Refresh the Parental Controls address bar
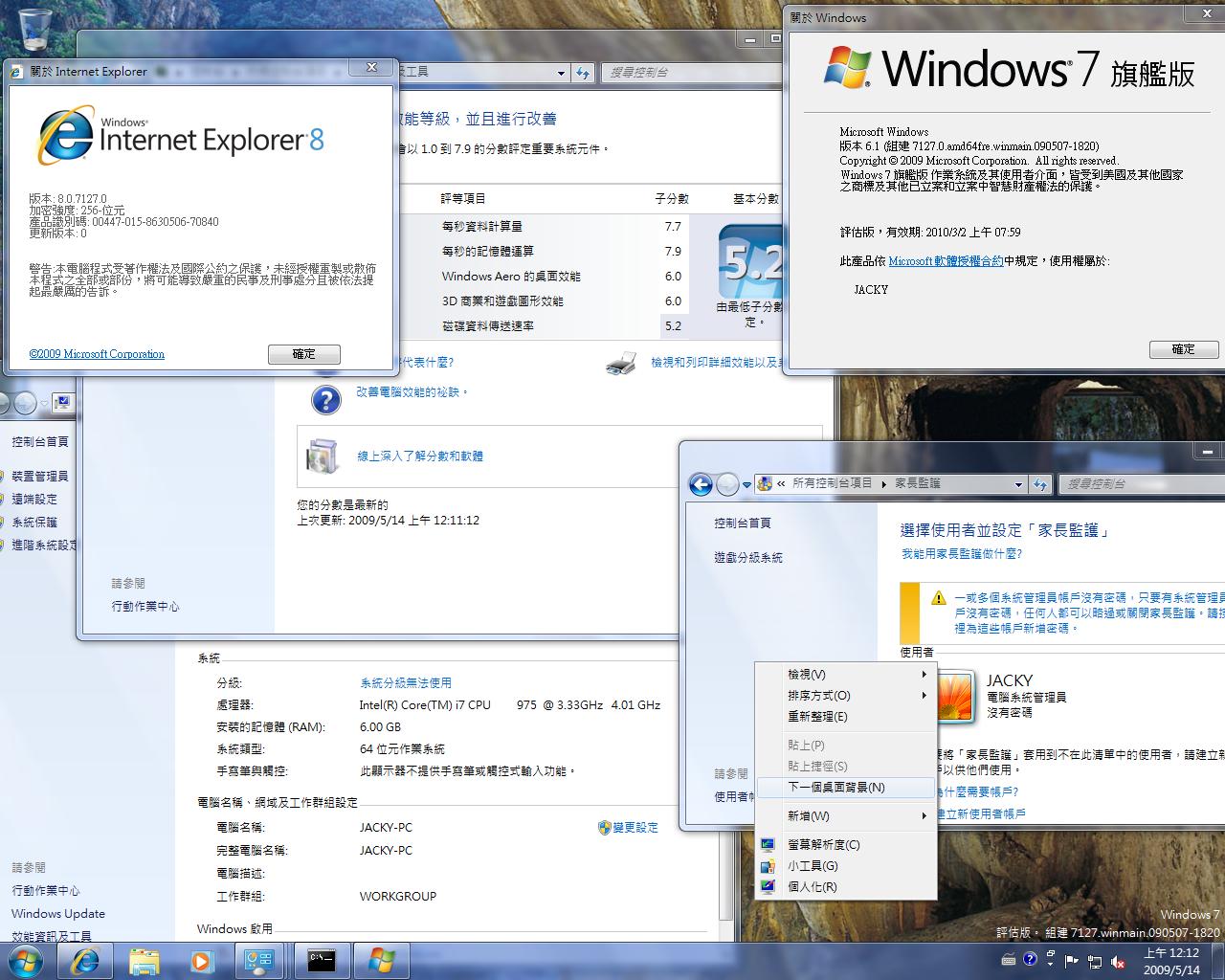Screen dimensions: 1225x980 click(x=1040, y=484)
